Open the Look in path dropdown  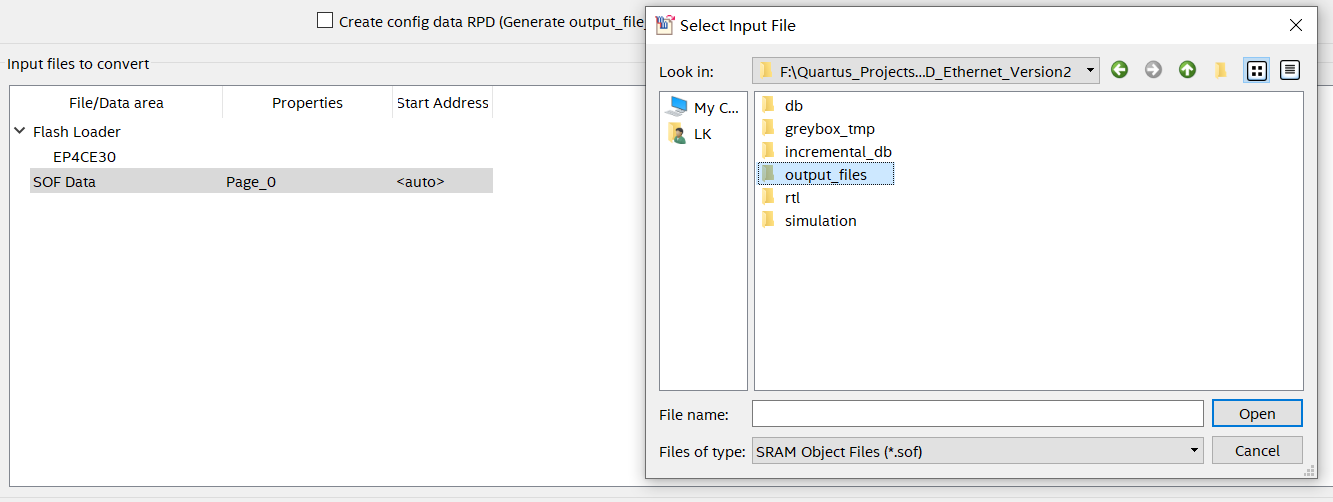925,71
